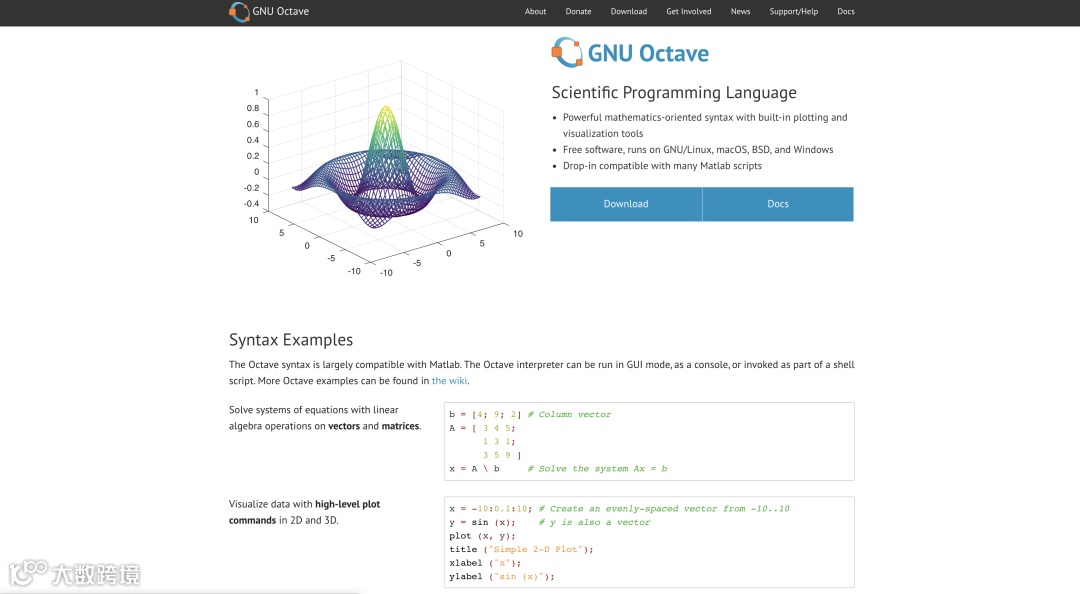
Task: Click the blue Download button
Action: (x=626, y=204)
